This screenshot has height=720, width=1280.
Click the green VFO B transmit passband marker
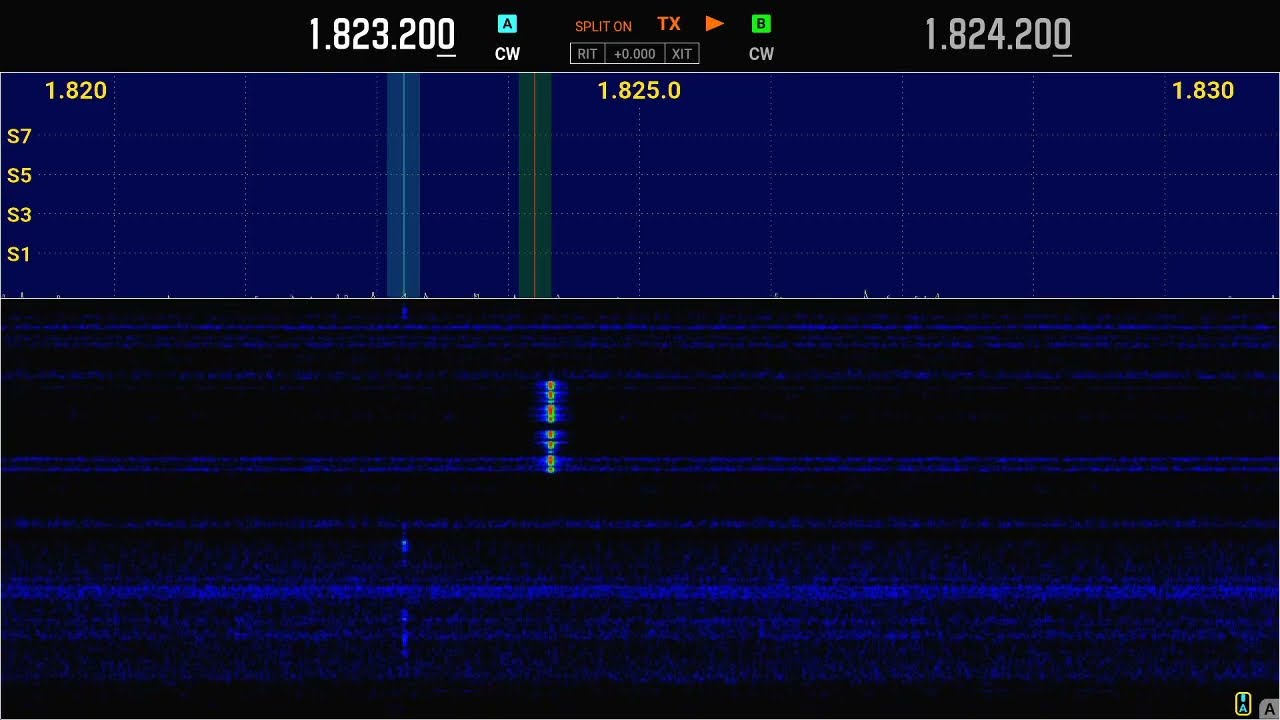535,185
